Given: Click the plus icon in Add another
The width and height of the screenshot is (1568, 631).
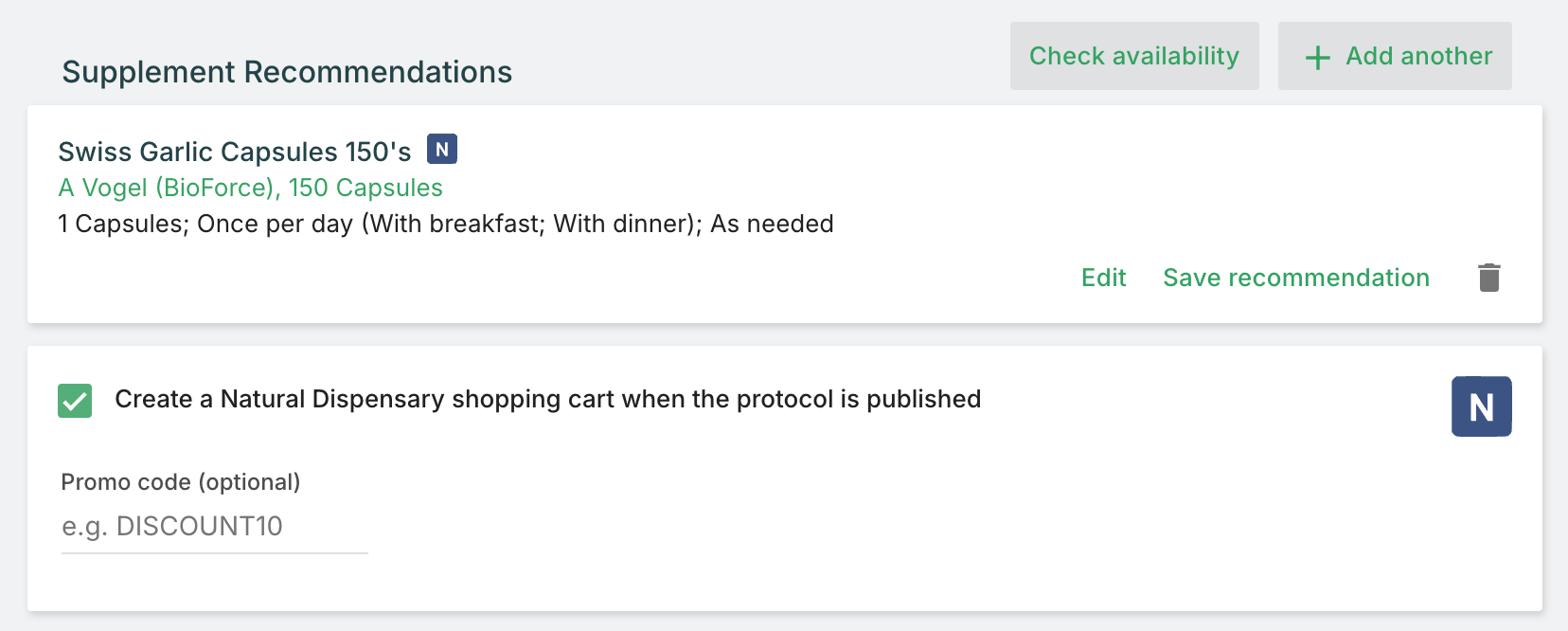Looking at the screenshot, I should [1317, 58].
